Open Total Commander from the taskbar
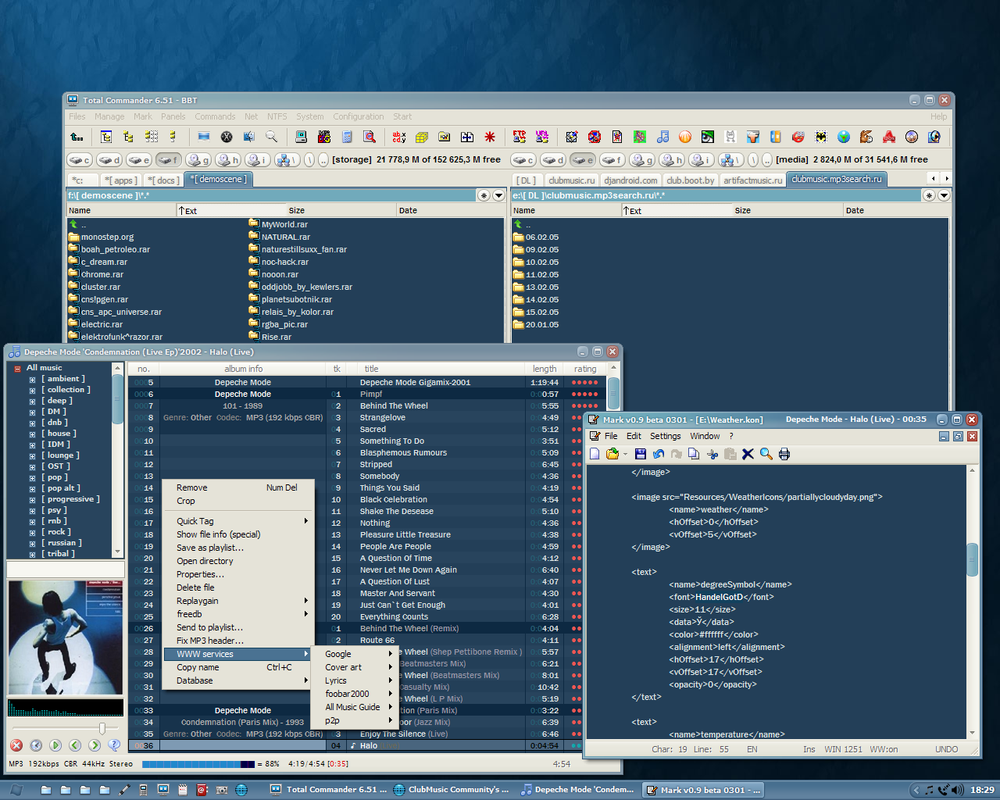The image size is (1000, 800). pos(328,790)
